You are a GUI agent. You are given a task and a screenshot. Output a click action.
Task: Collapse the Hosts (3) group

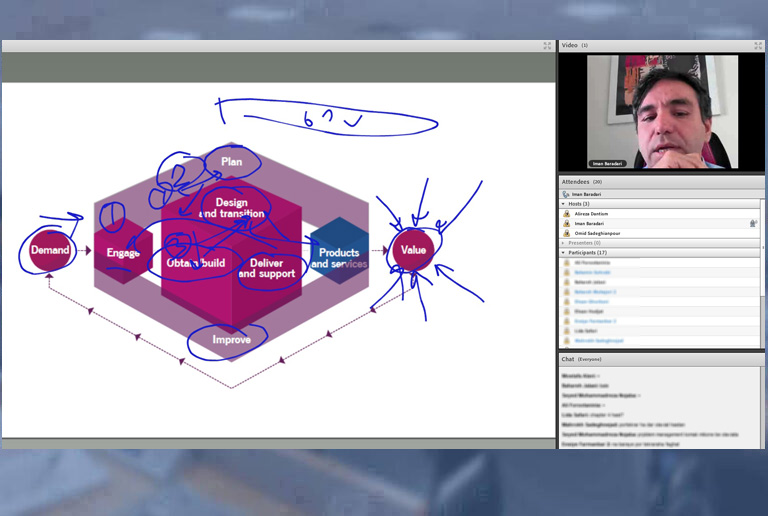[x=563, y=204]
